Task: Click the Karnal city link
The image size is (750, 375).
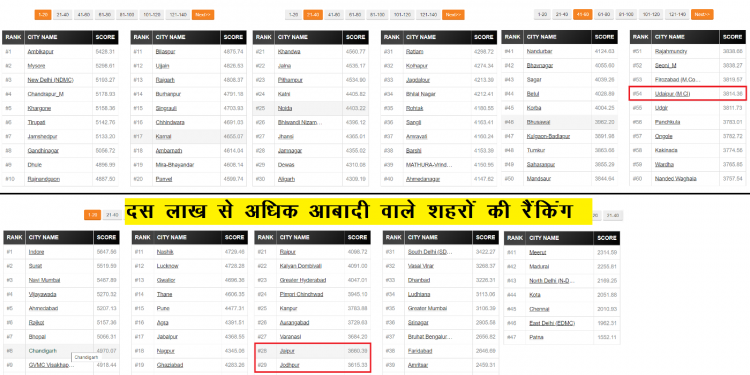Action: 164,136
